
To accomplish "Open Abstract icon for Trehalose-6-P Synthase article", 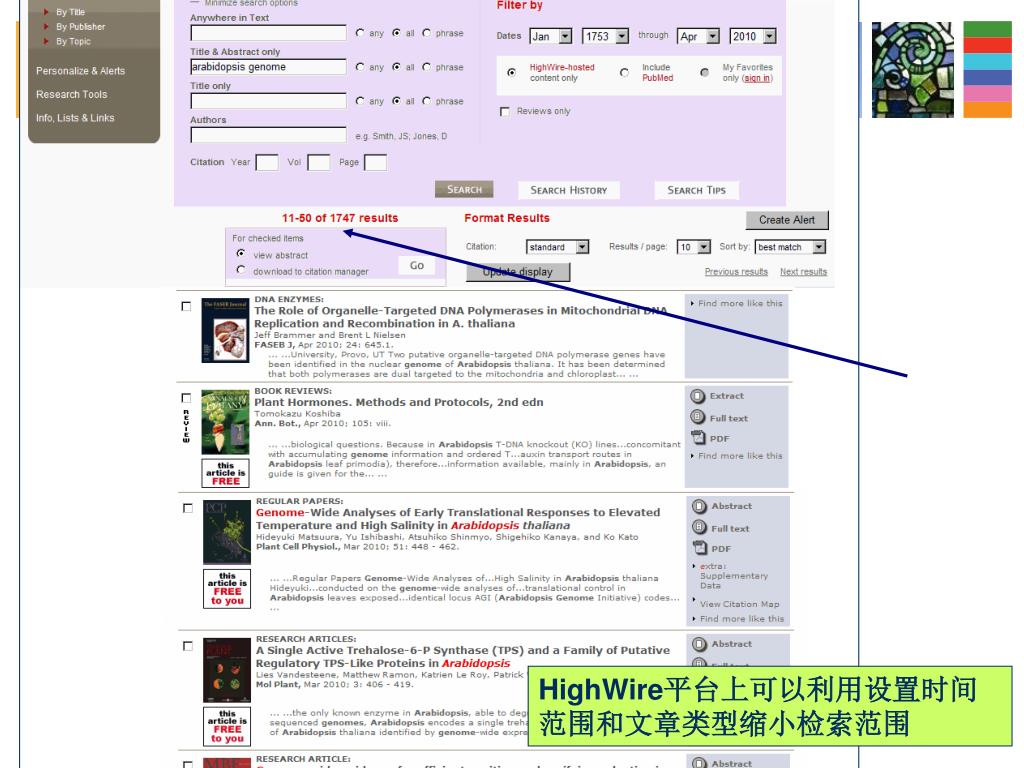I will [699, 644].
